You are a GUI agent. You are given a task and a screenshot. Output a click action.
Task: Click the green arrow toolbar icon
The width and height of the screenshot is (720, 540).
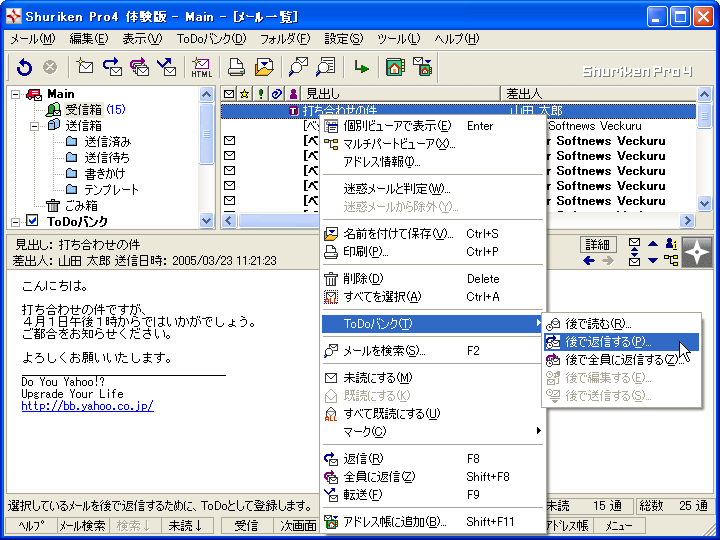361,68
